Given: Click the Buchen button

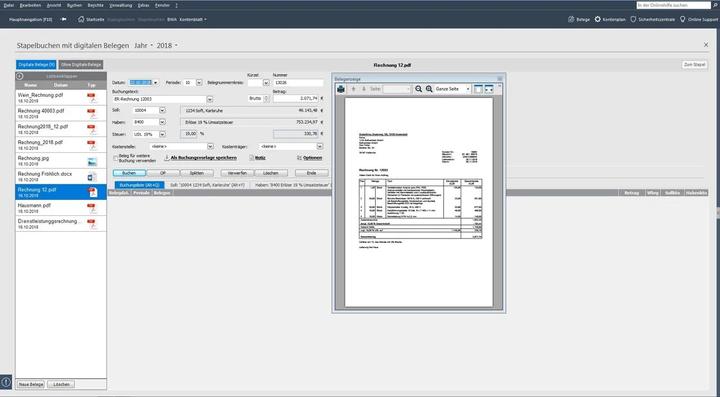Looking at the screenshot, I should (x=129, y=173).
